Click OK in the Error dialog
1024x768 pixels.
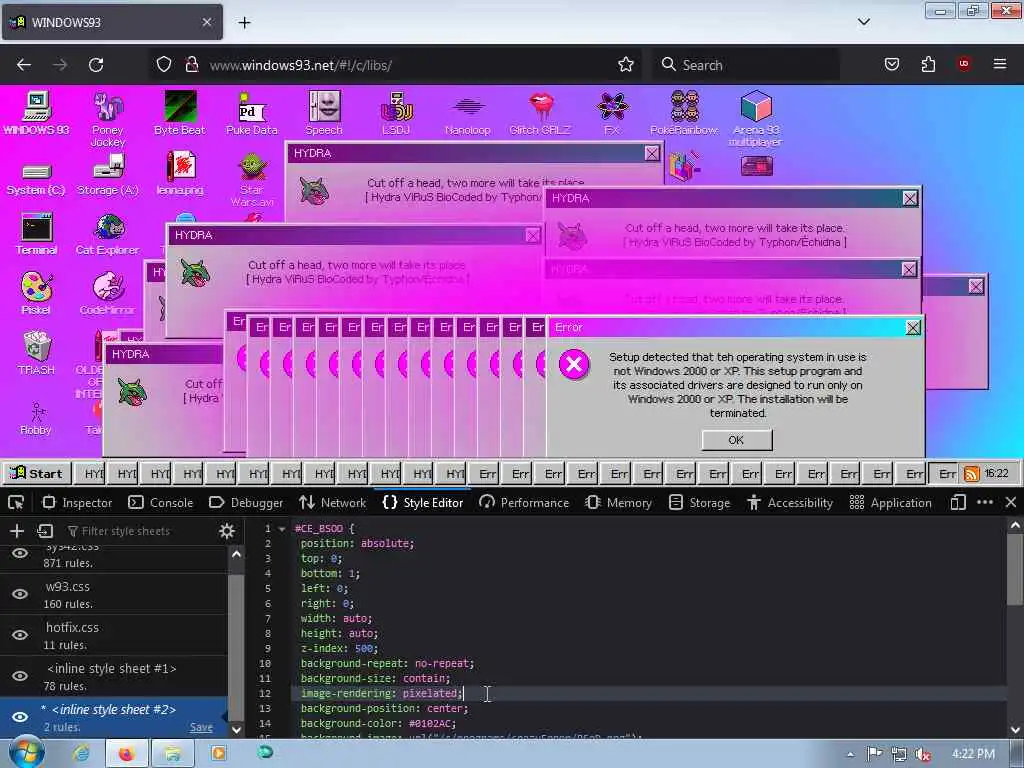[737, 440]
